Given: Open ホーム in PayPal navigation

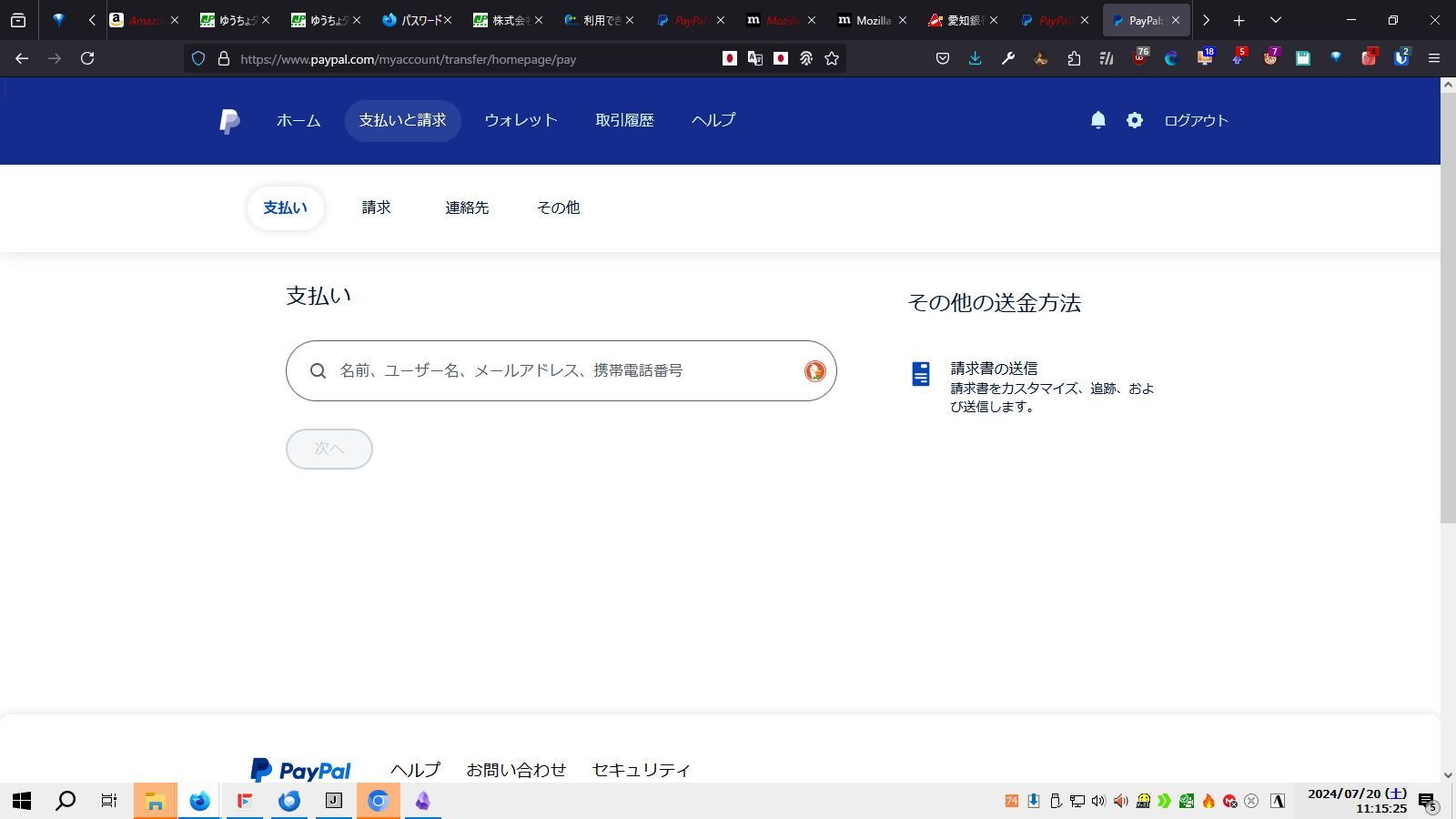Looking at the screenshot, I should (x=298, y=120).
